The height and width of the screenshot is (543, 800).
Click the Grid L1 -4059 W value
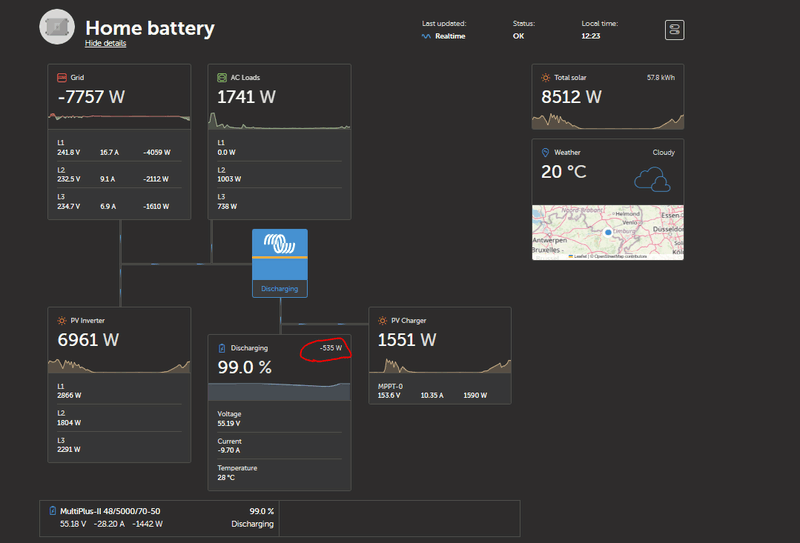click(x=157, y=153)
